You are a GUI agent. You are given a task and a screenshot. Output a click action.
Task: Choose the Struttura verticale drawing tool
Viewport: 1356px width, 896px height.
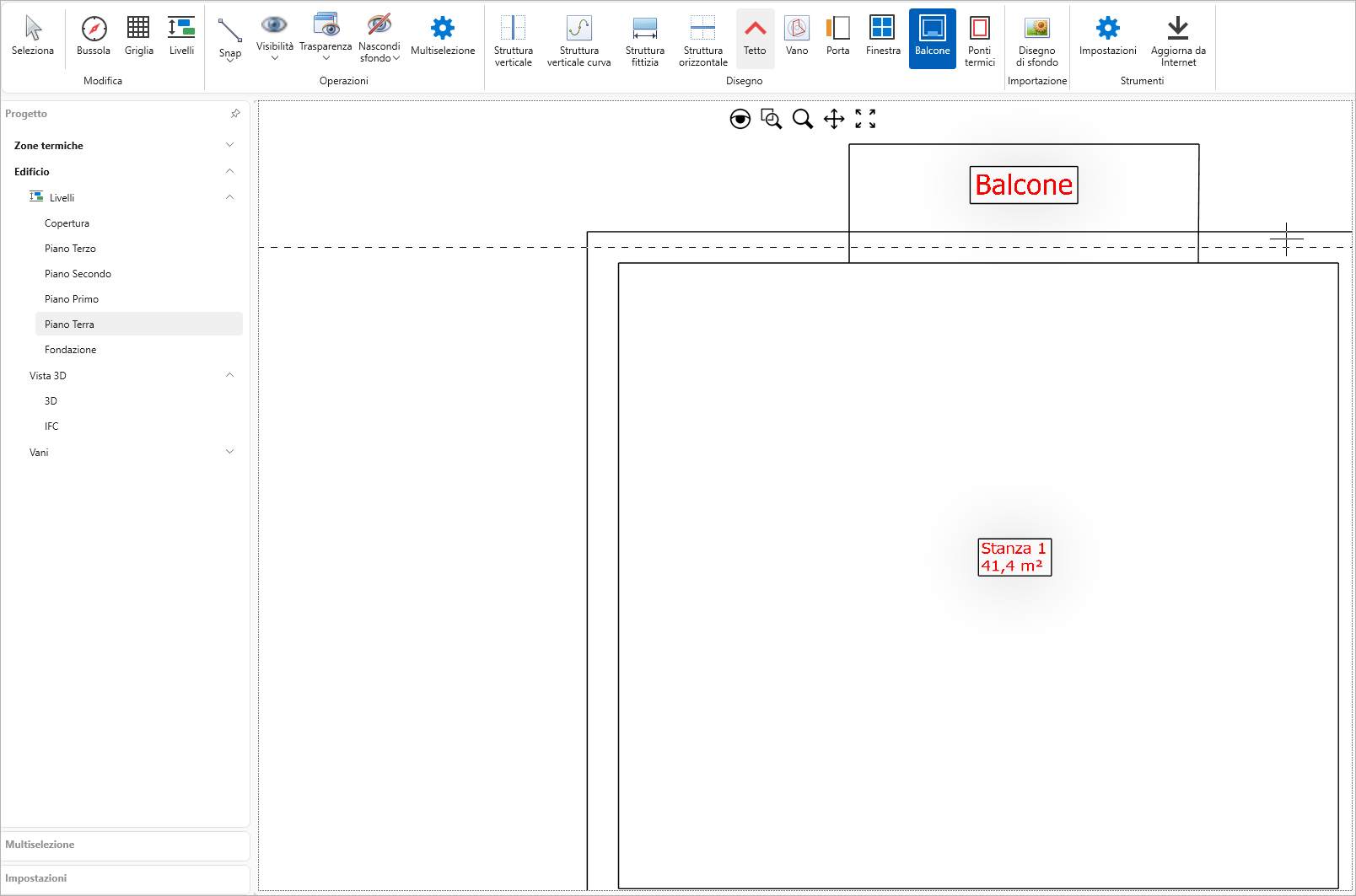[513, 40]
